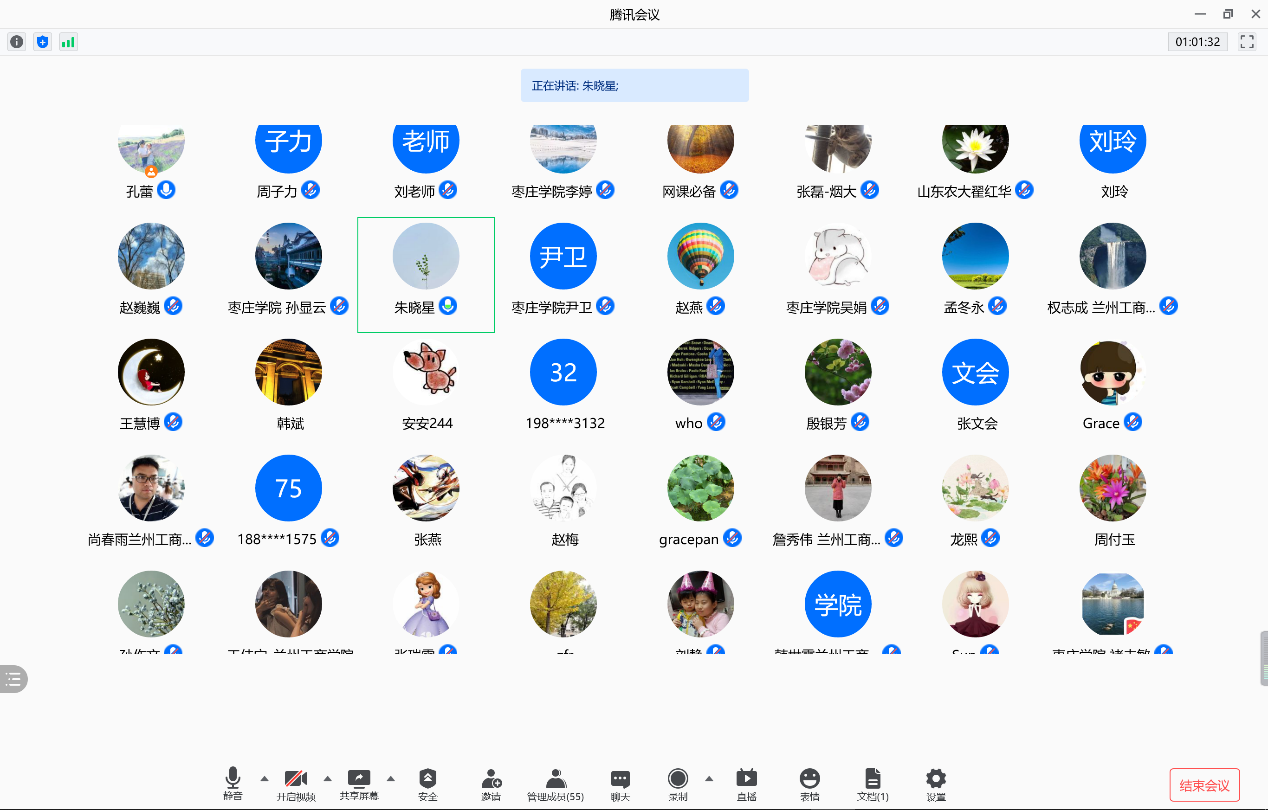Click the red 结束会议 button
Image resolution: width=1268 pixels, height=810 pixels.
point(1204,785)
